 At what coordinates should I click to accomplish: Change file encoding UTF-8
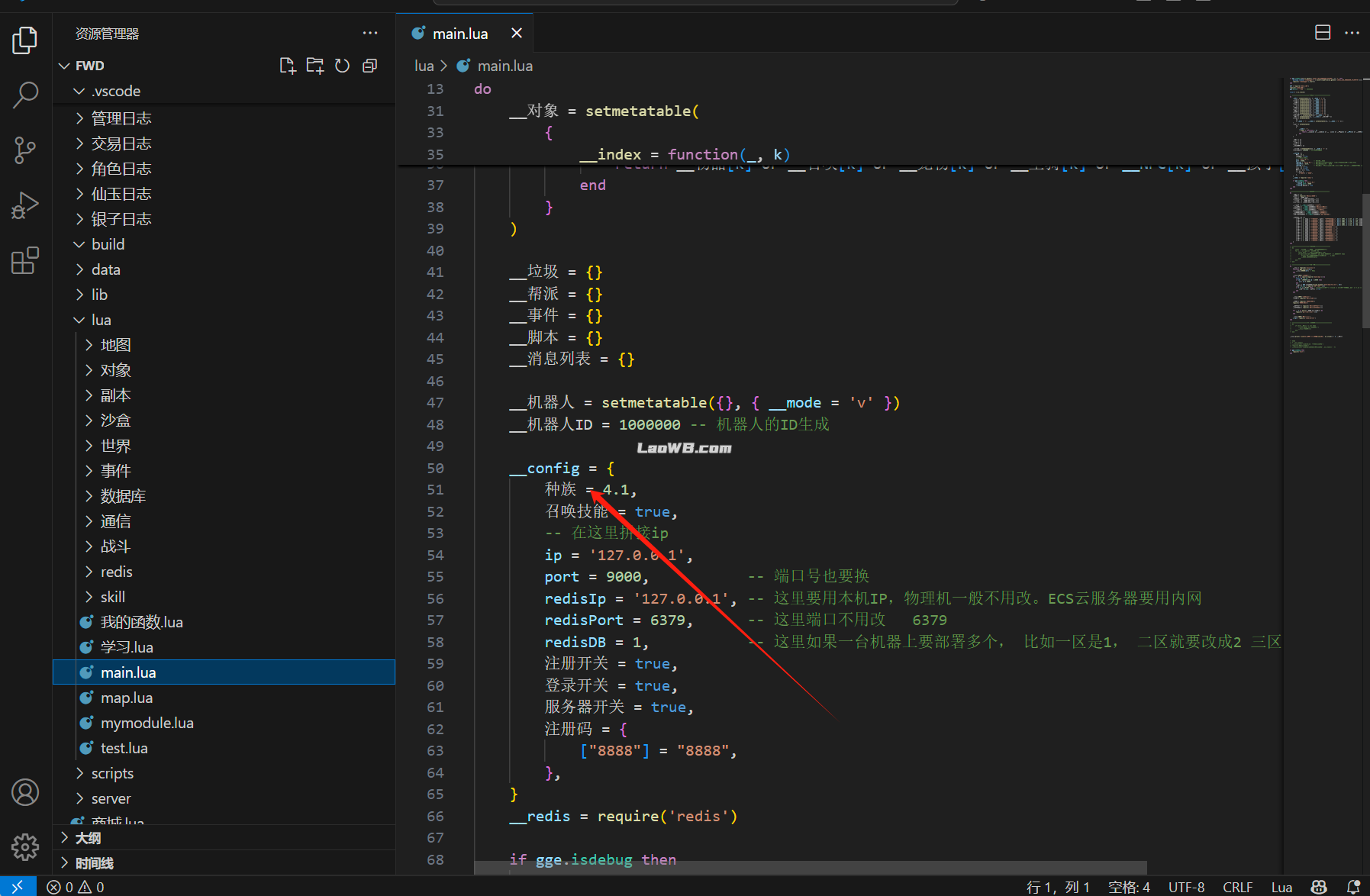(x=1186, y=887)
